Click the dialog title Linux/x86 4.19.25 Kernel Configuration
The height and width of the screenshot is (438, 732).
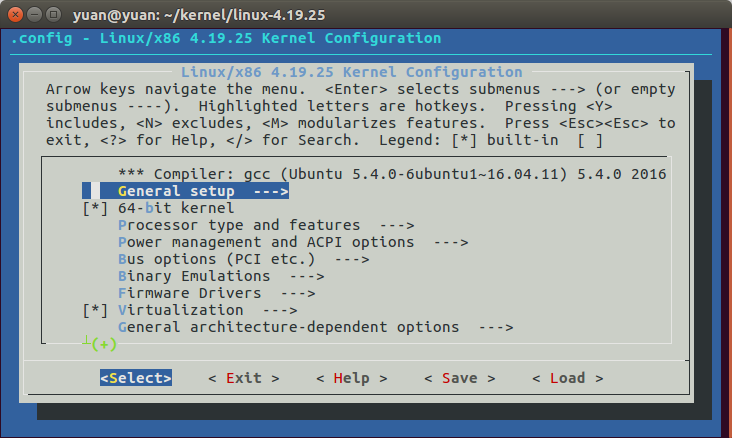(352, 72)
